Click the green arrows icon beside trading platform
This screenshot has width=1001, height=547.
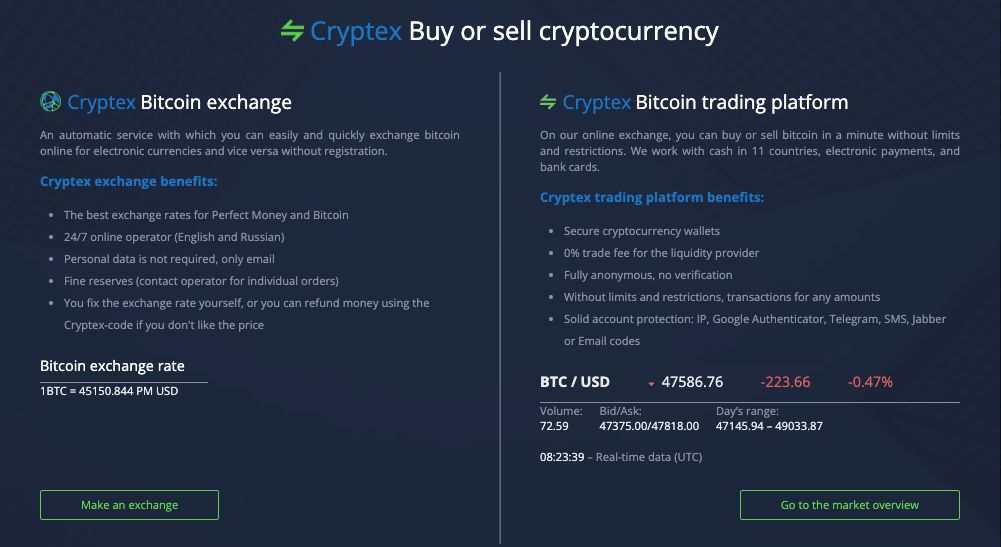(548, 101)
